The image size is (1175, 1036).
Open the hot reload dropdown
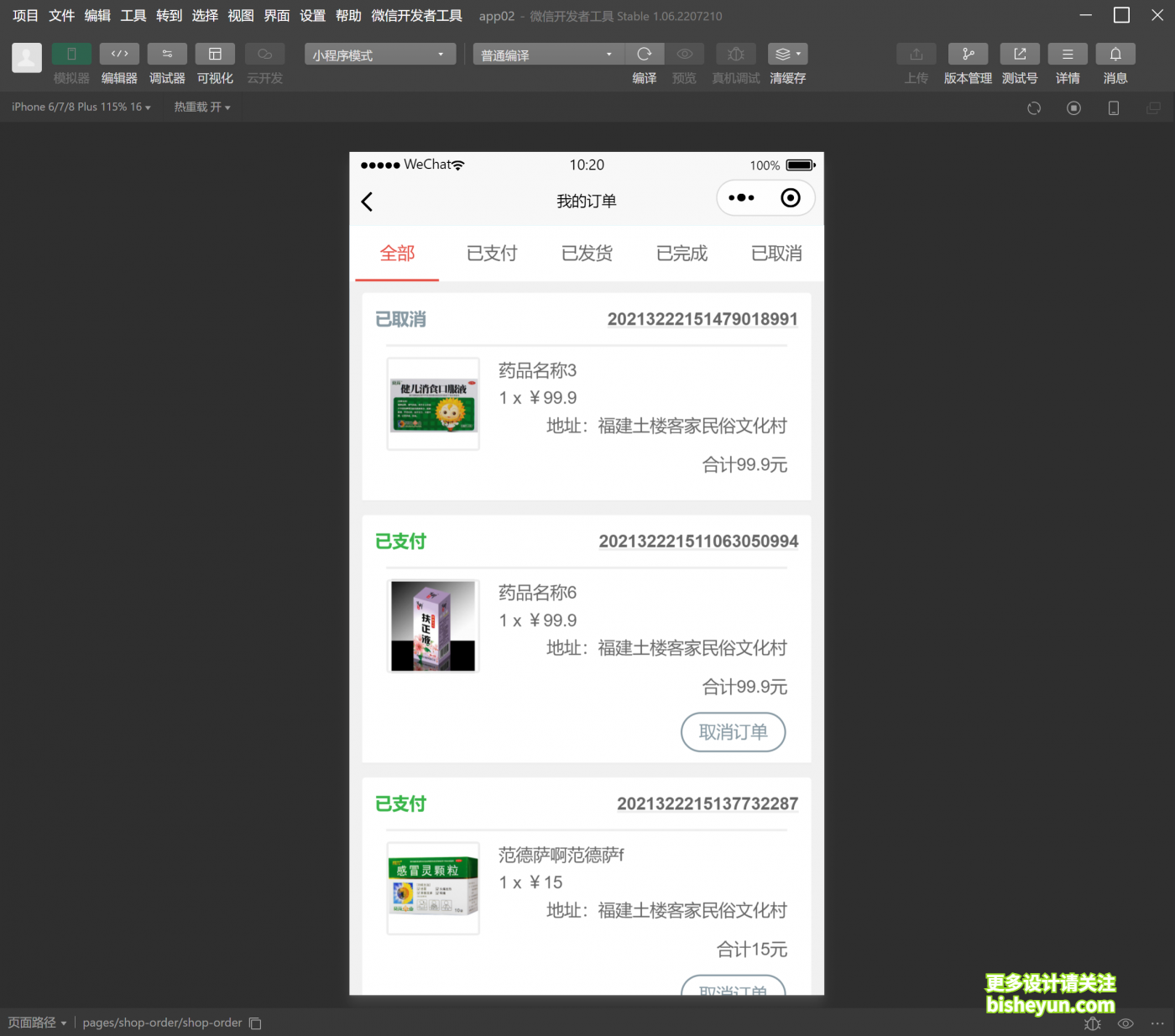coord(201,107)
